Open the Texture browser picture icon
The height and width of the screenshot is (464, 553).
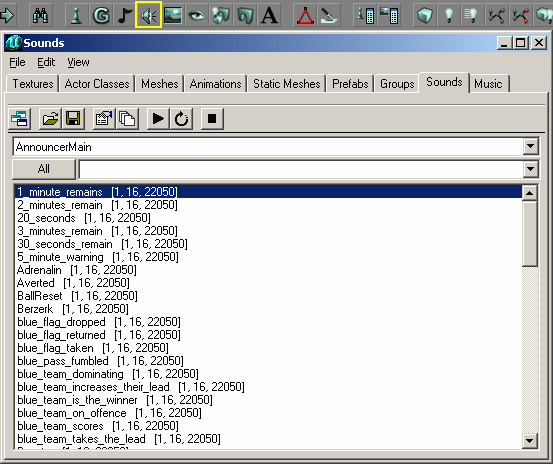click(173, 15)
